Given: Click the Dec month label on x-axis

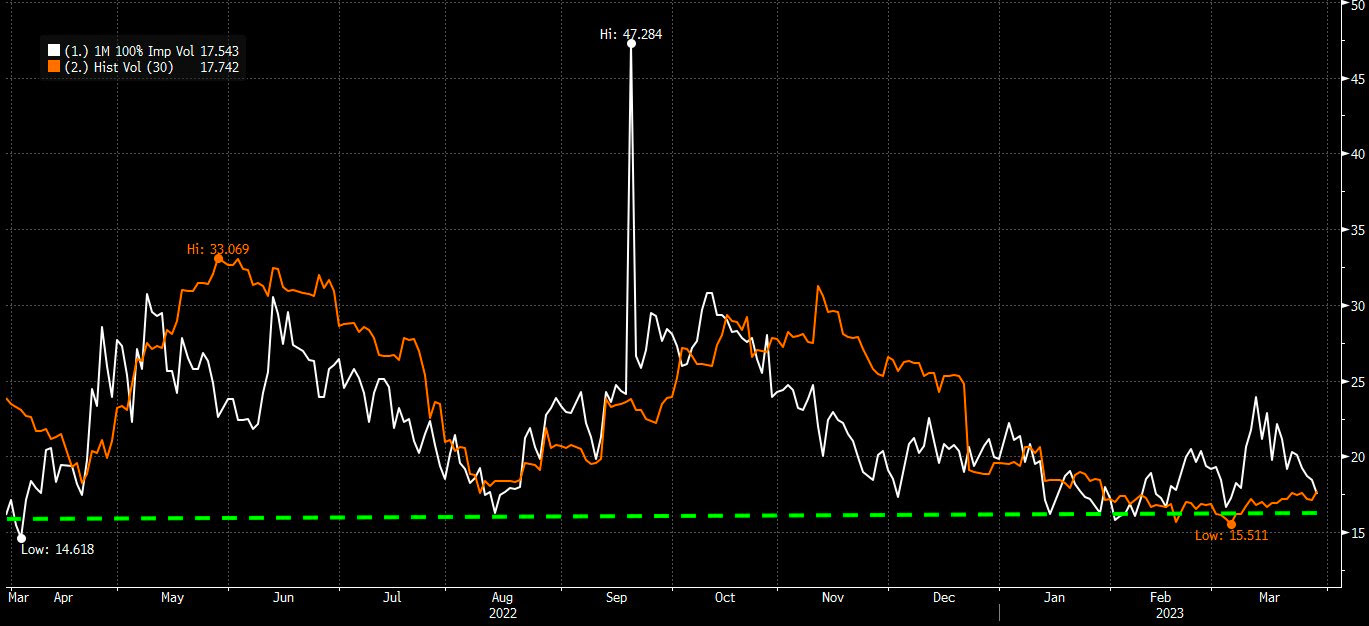Looking at the screenshot, I should tap(943, 597).
